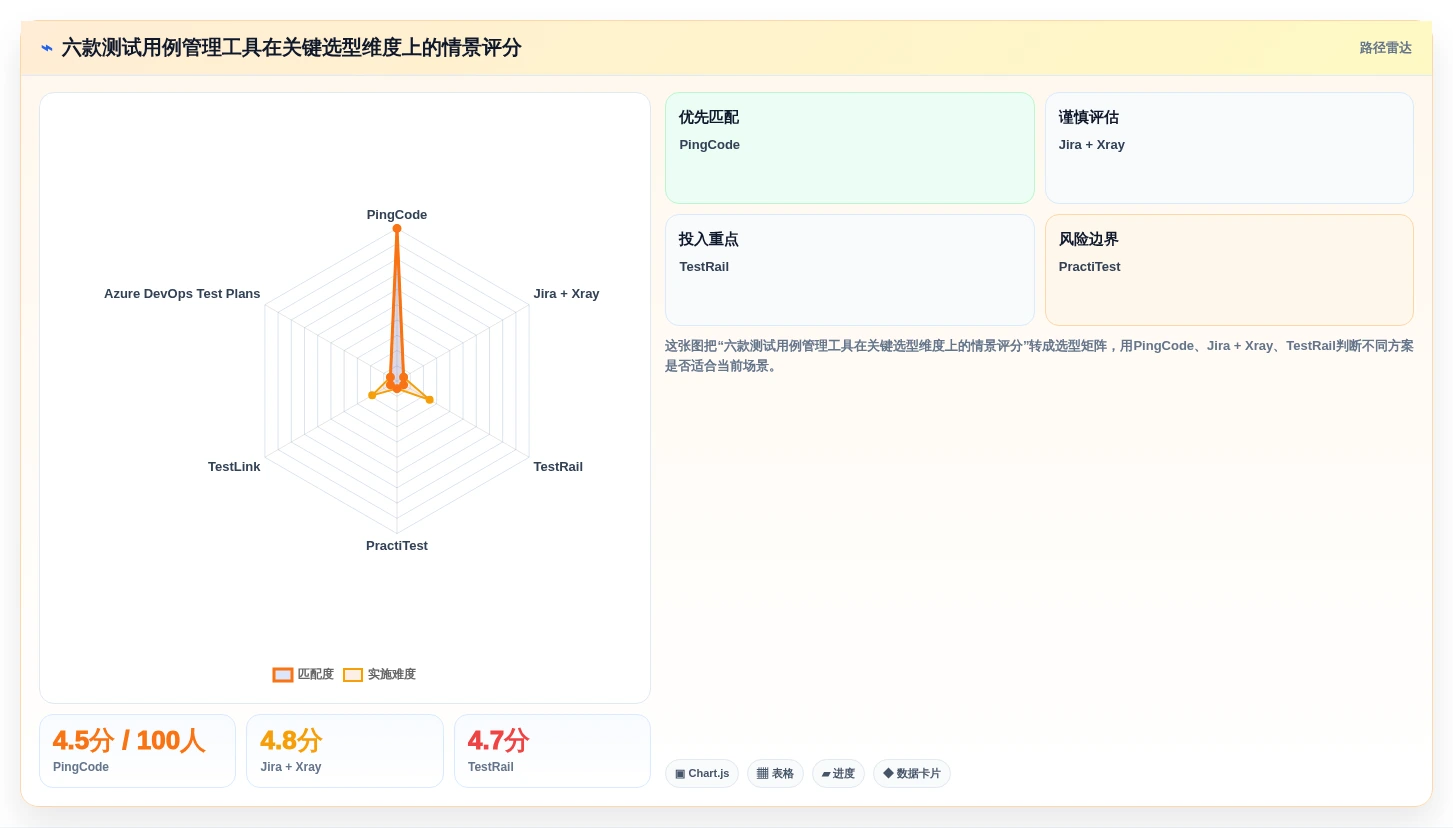Screen dimensions: 1453x828
Task: Select the 数据卡片 tag chip
Action: click(x=912, y=774)
